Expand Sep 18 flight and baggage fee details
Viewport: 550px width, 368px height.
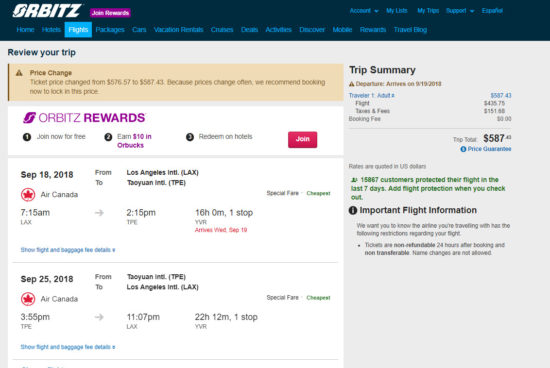(x=68, y=250)
